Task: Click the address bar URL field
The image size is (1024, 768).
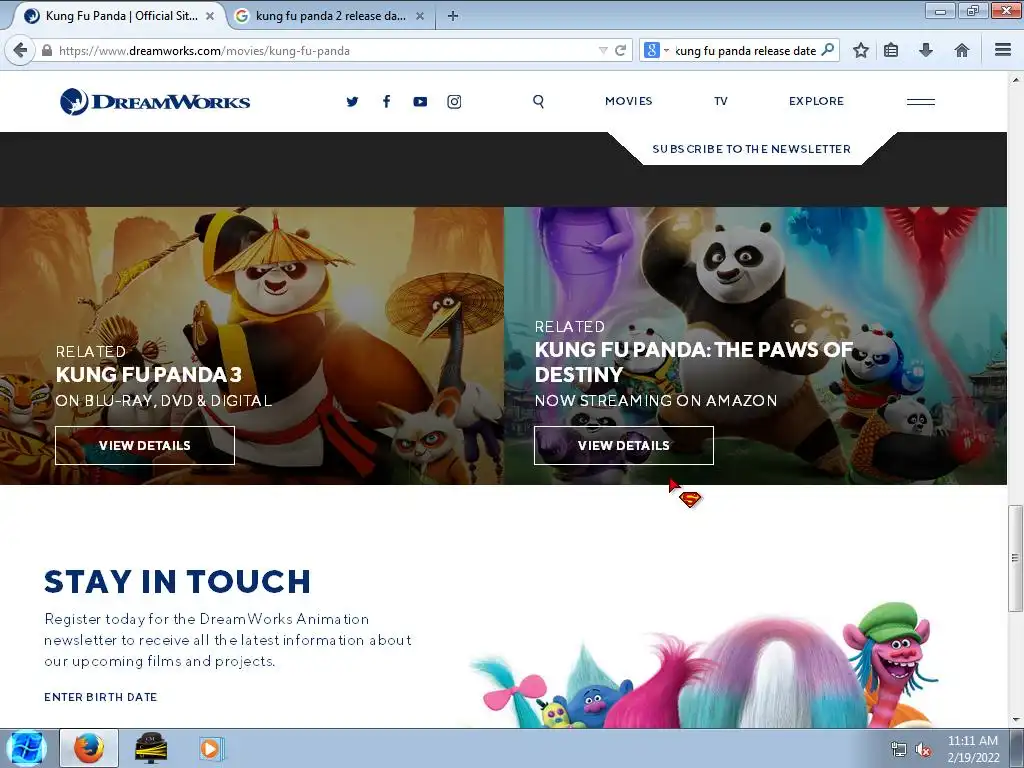Action: [327, 50]
